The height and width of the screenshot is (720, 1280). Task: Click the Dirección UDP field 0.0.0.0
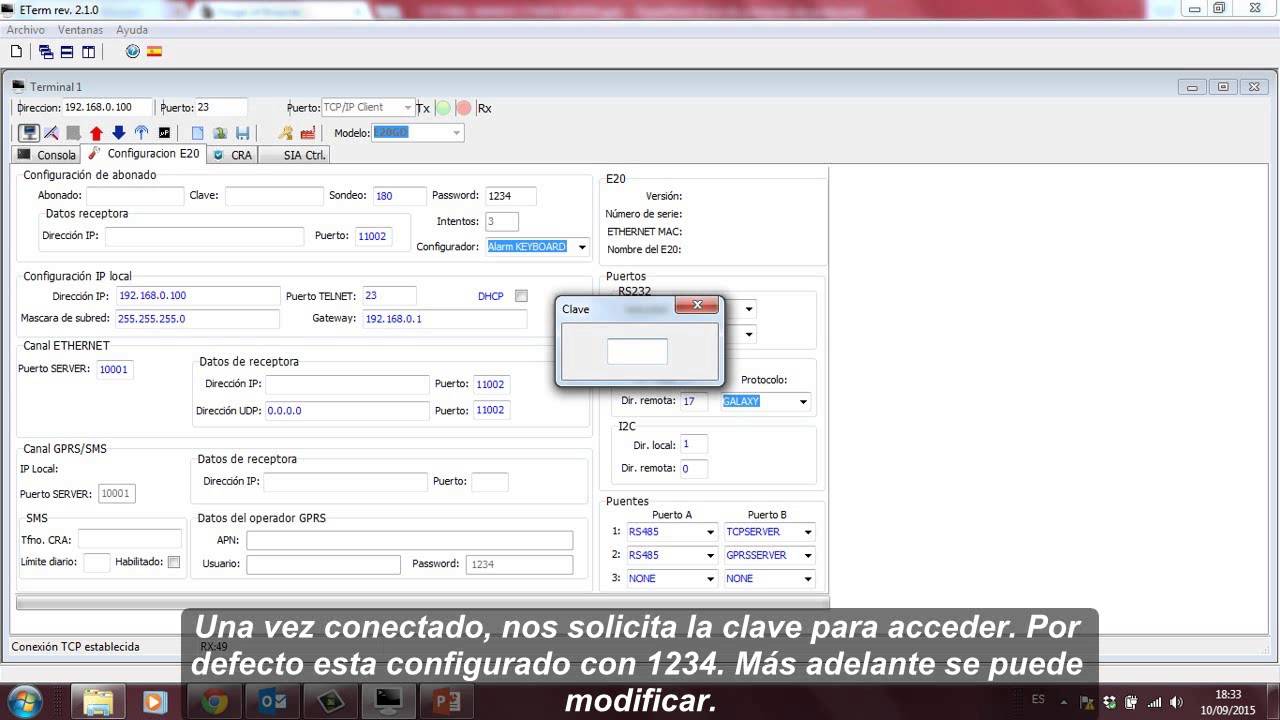click(346, 411)
